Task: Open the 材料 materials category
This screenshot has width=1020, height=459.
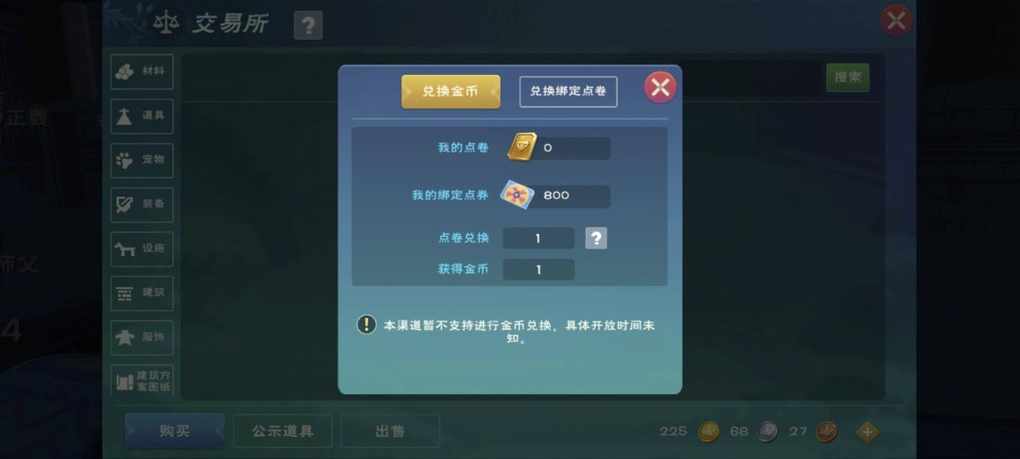Action: click(x=142, y=72)
